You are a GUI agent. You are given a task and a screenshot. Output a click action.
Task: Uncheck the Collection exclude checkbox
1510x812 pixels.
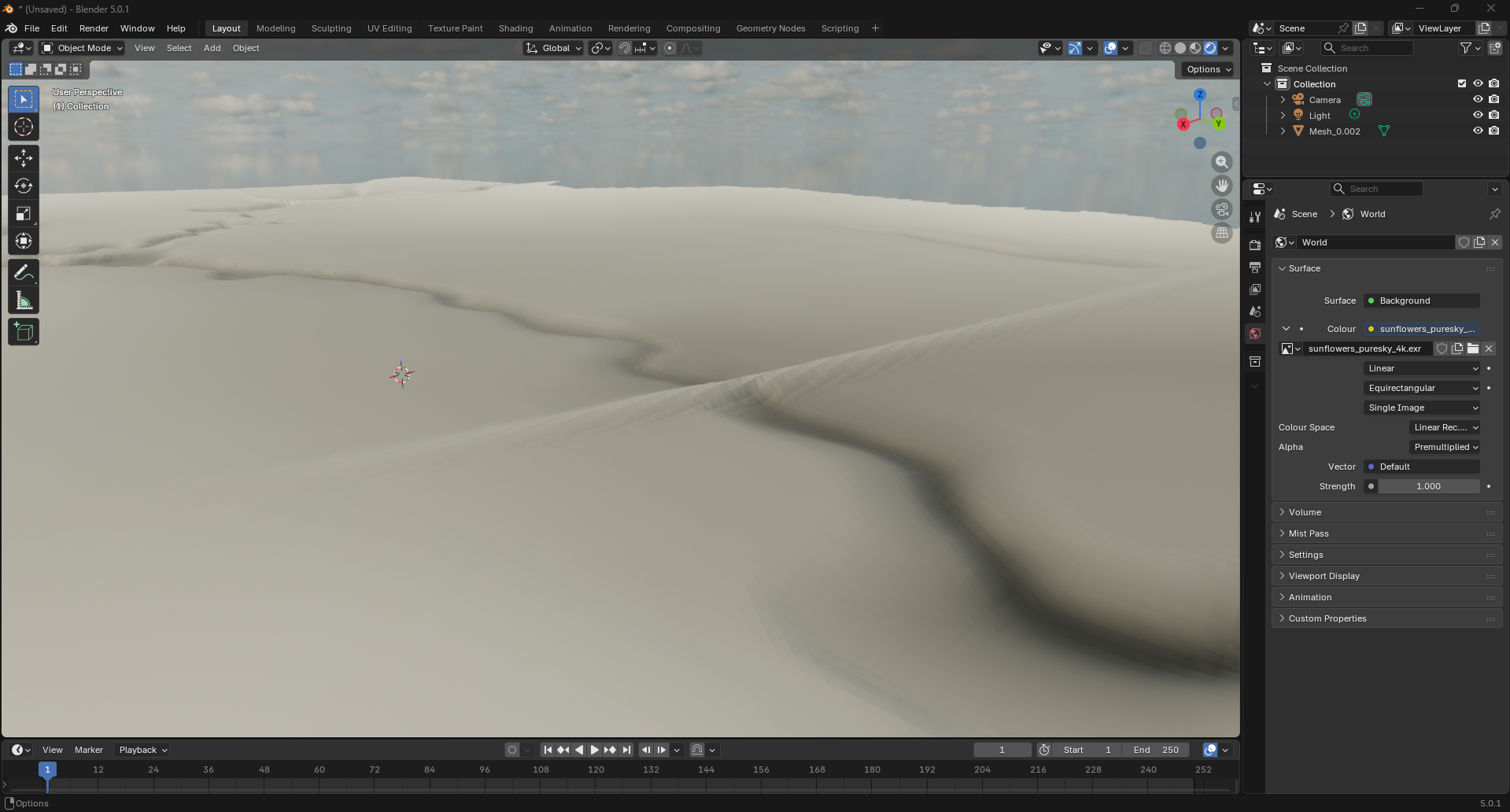(x=1462, y=83)
